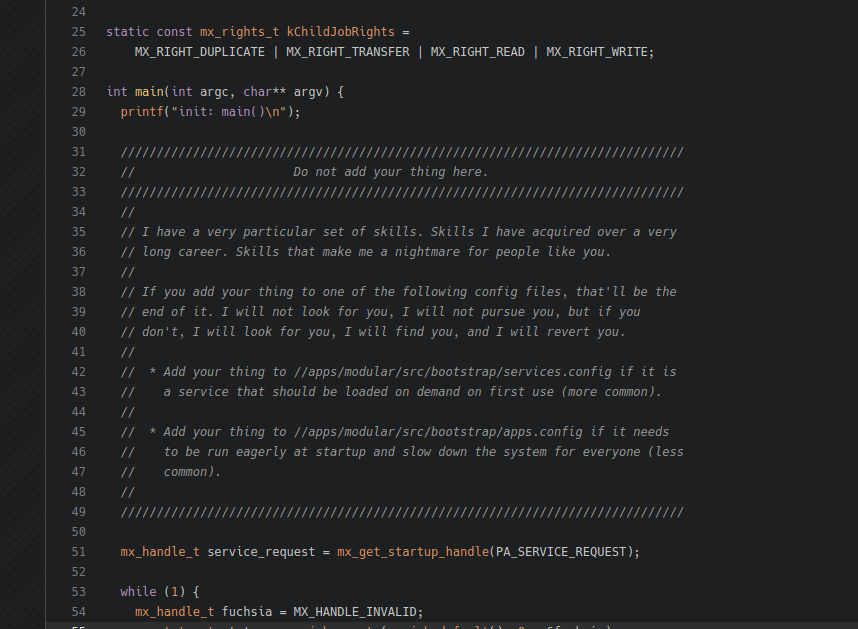Click the main function name
858x629 pixels.
click(149, 92)
